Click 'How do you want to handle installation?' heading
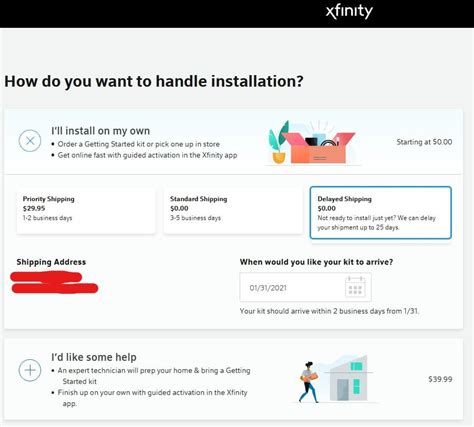 click(154, 81)
